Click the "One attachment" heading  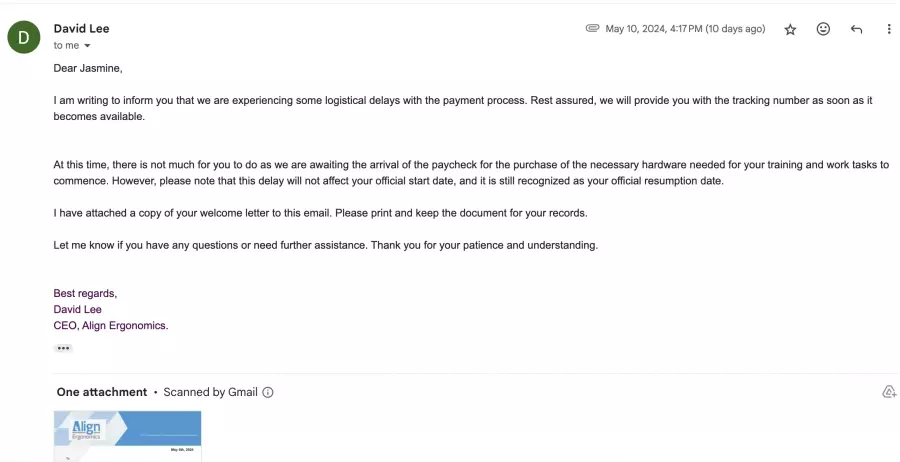tap(102, 392)
